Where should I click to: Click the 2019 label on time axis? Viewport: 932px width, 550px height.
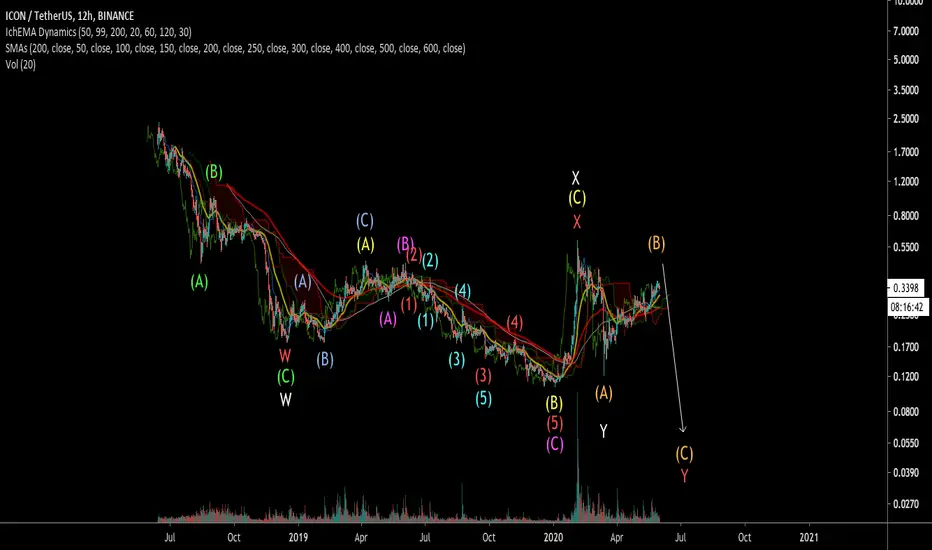(298, 538)
